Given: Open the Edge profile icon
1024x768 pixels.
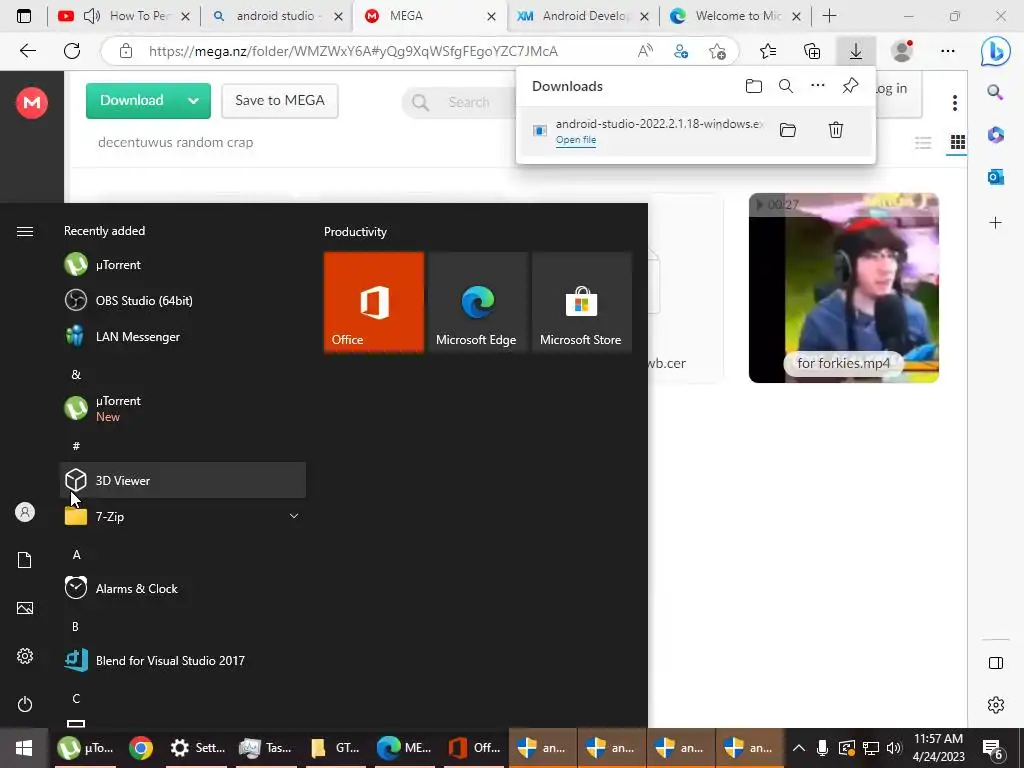Looking at the screenshot, I should click(x=902, y=51).
